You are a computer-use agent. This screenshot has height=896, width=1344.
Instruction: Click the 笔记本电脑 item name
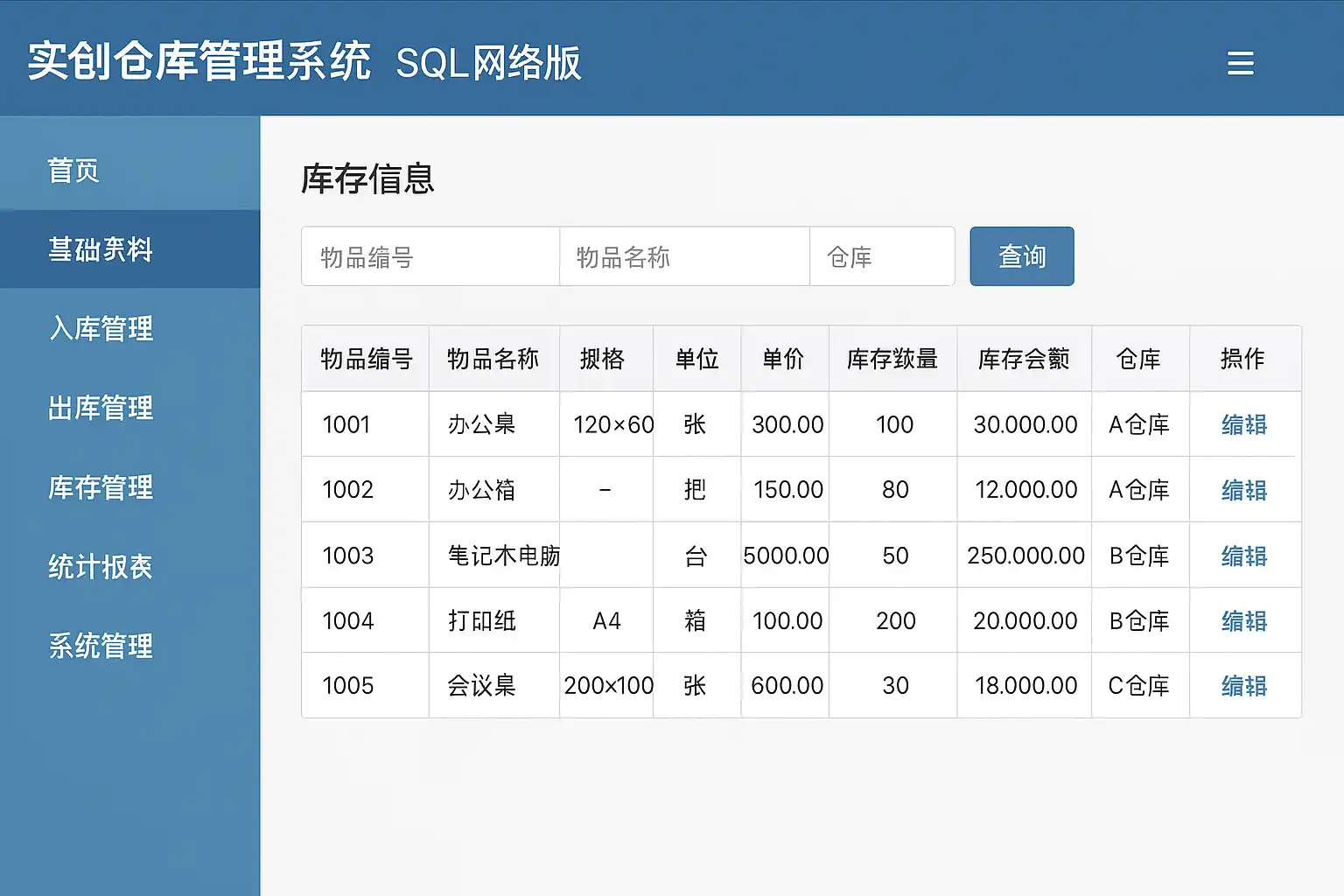coord(503,556)
